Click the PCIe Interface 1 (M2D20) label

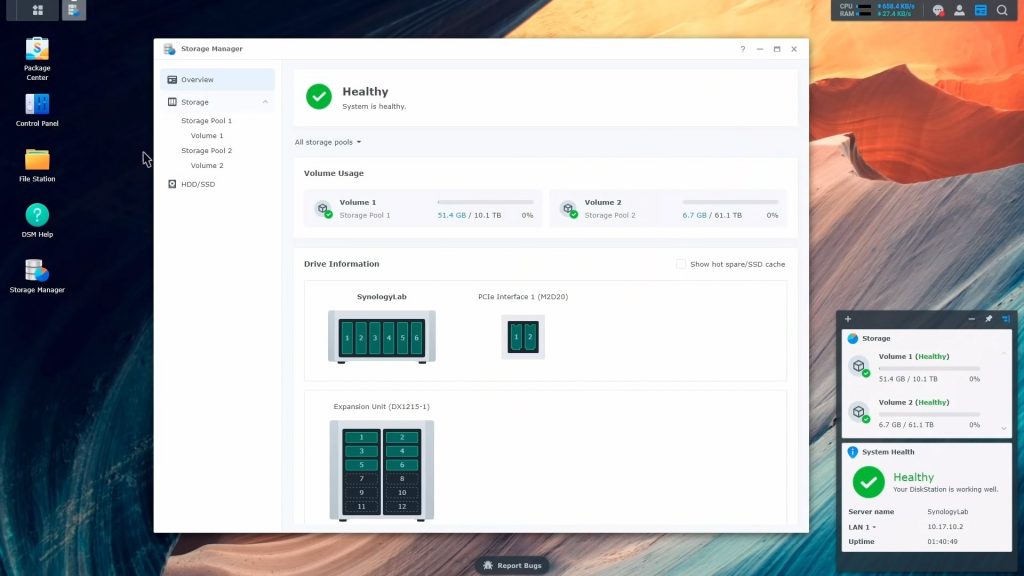[x=523, y=296]
